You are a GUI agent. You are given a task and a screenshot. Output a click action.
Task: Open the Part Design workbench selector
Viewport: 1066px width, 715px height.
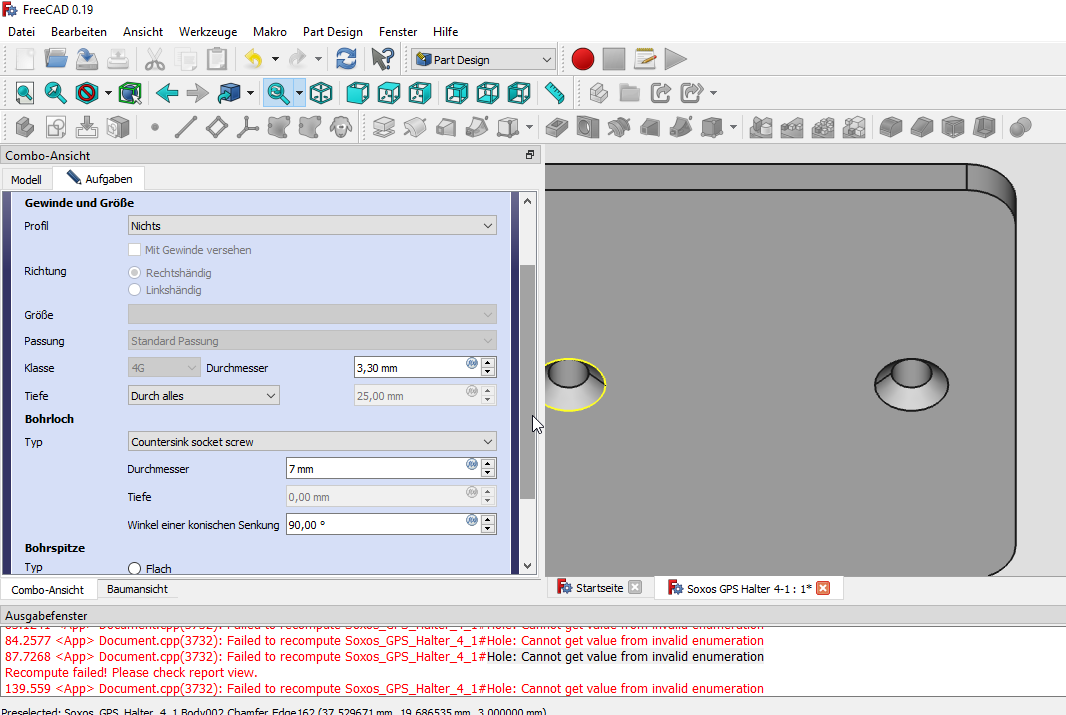click(x=483, y=60)
